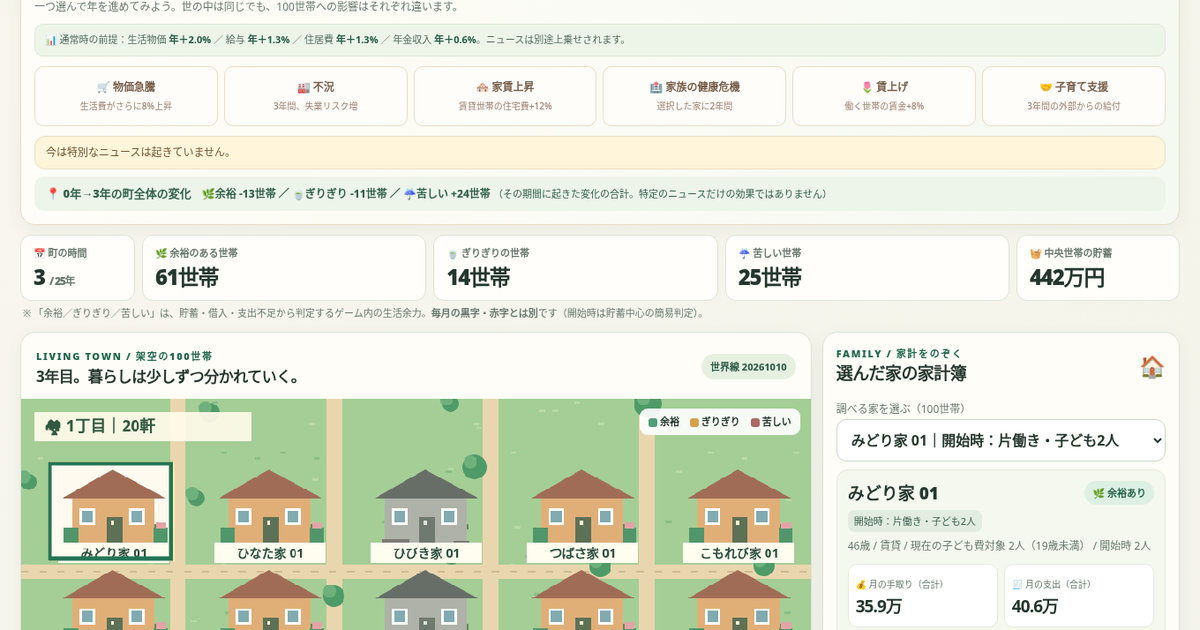1200x630 pixels.
Task: Click the chart icon beside 通常時の前提
Action: (51, 40)
